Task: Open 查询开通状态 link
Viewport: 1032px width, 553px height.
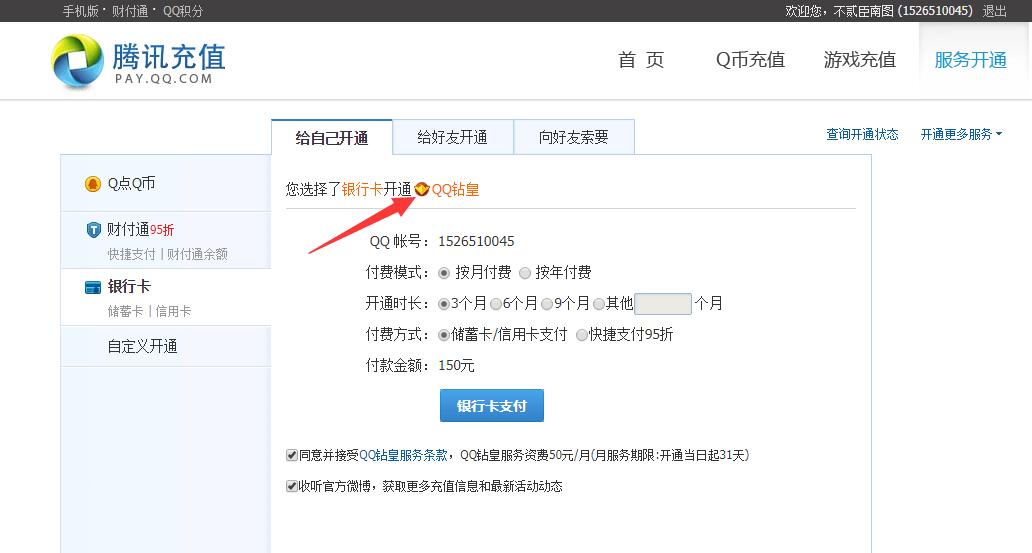Action: [x=862, y=134]
